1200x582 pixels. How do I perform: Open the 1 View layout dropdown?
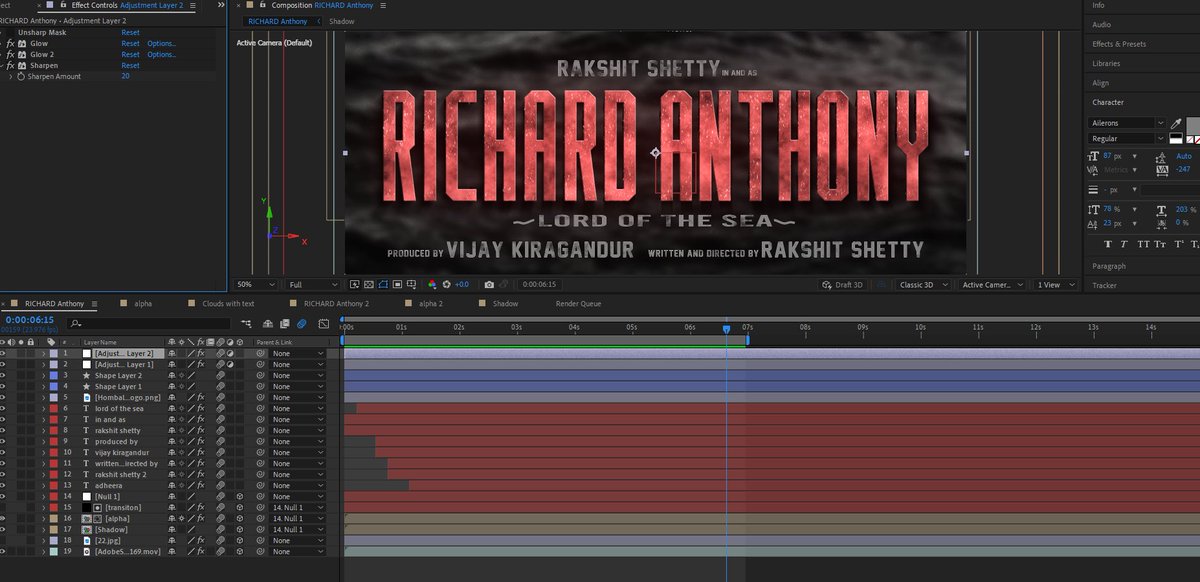click(1055, 285)
